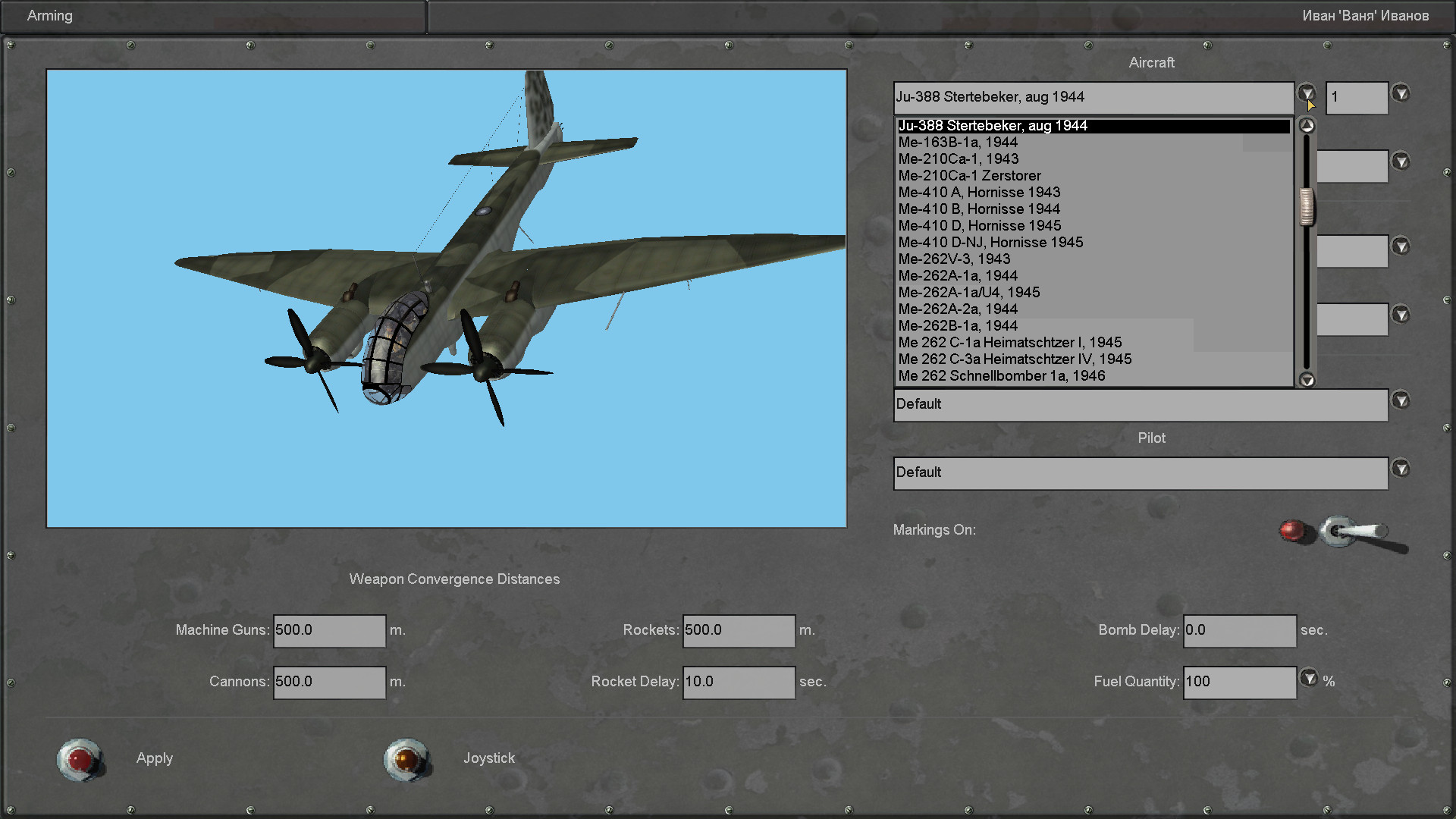Open the Pilot Default dropdown arrow

[x=1401, y=469]
